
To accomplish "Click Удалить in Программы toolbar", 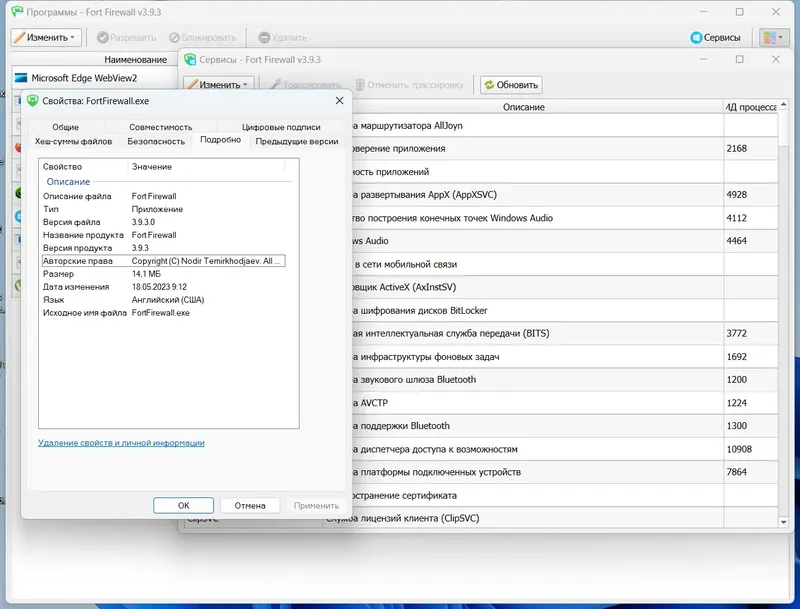I will (282, 37).
